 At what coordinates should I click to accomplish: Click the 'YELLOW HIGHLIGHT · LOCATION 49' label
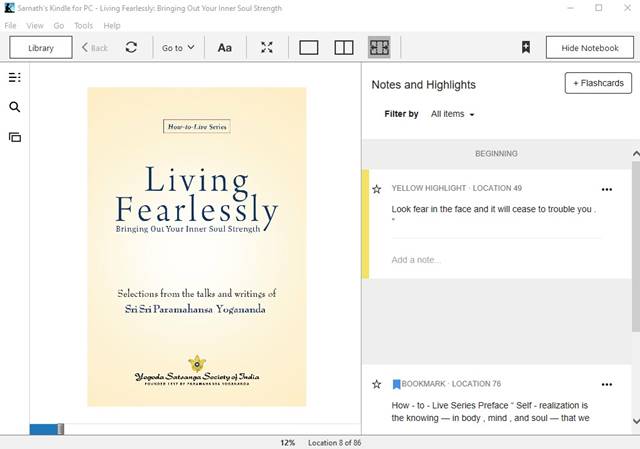tap(457, 188)
